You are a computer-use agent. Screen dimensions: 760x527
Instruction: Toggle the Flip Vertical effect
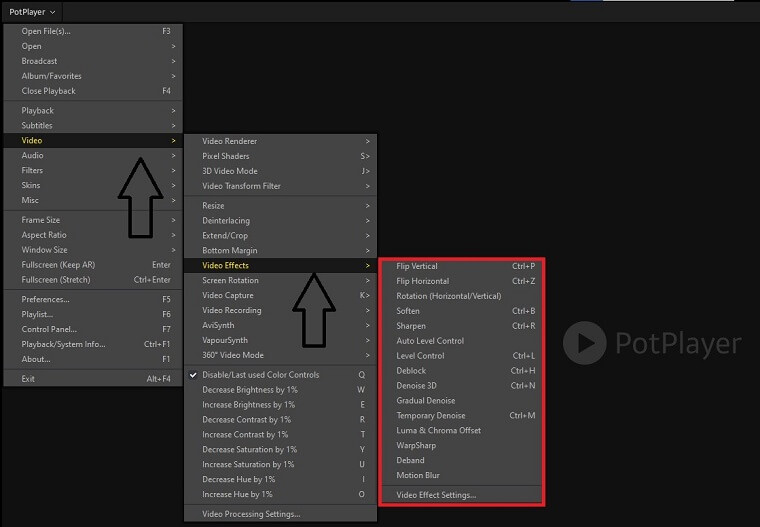click(x=462, y=266)
